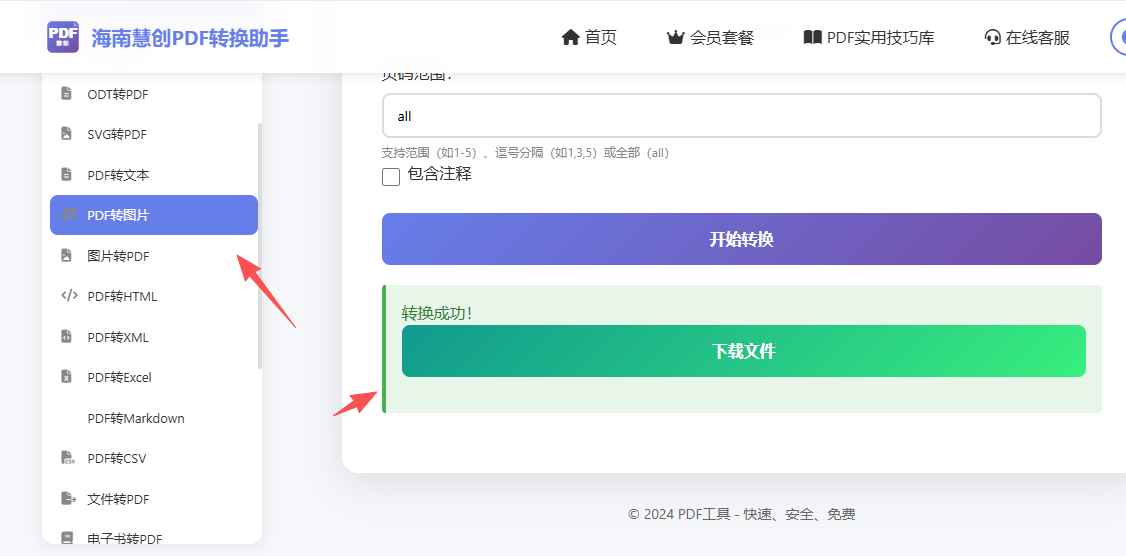The width and height of the screenshot is (1126, 556).
Task: Click the 开始转换 button
Action: pyautogui.click(x=742, y=239)
